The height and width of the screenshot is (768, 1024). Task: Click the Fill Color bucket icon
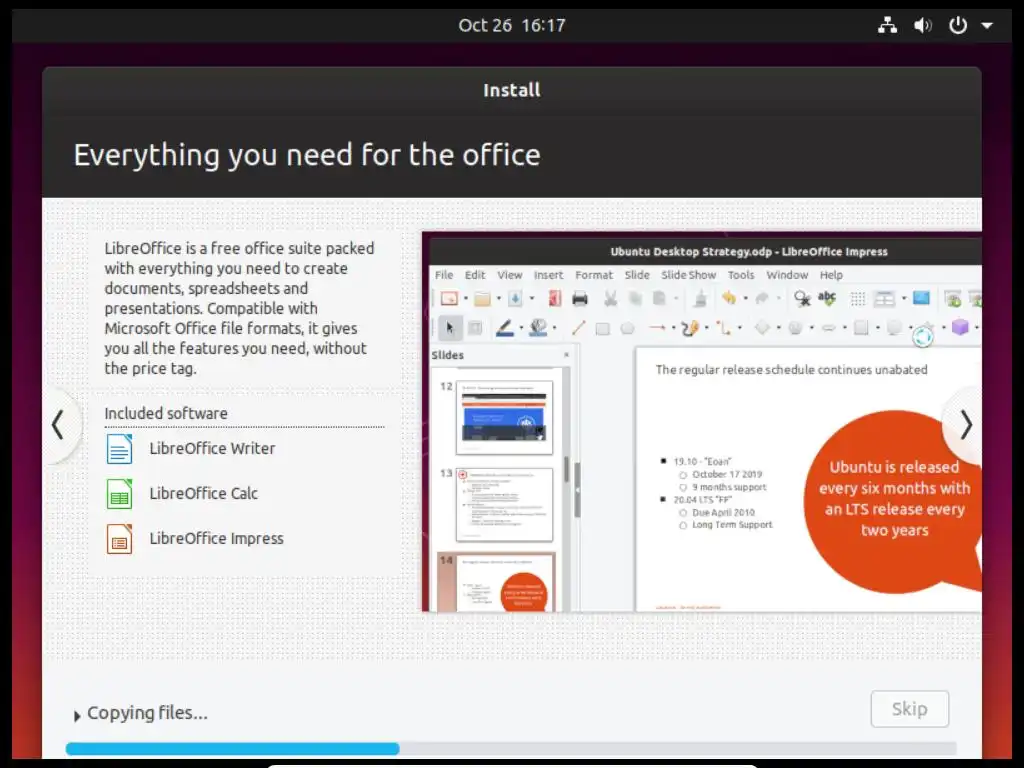538,328
